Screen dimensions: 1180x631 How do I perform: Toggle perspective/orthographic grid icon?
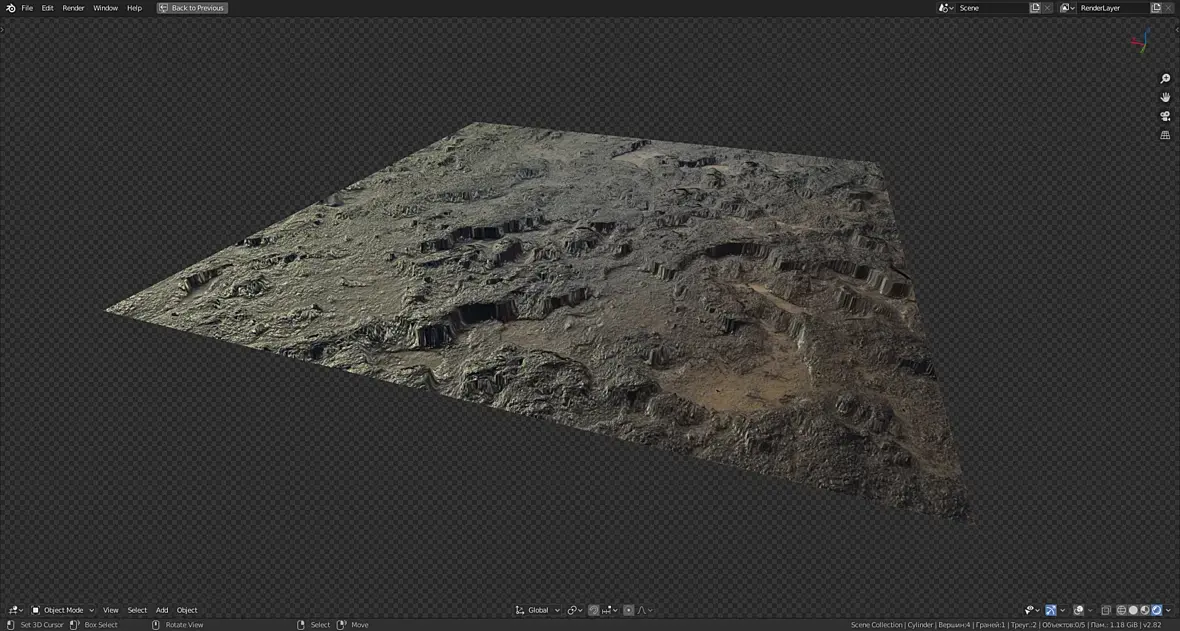coord(1165,135)
